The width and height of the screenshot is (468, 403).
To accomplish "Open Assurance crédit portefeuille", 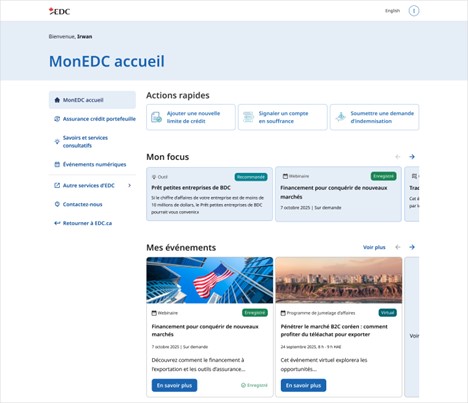I will coord(99,119).
